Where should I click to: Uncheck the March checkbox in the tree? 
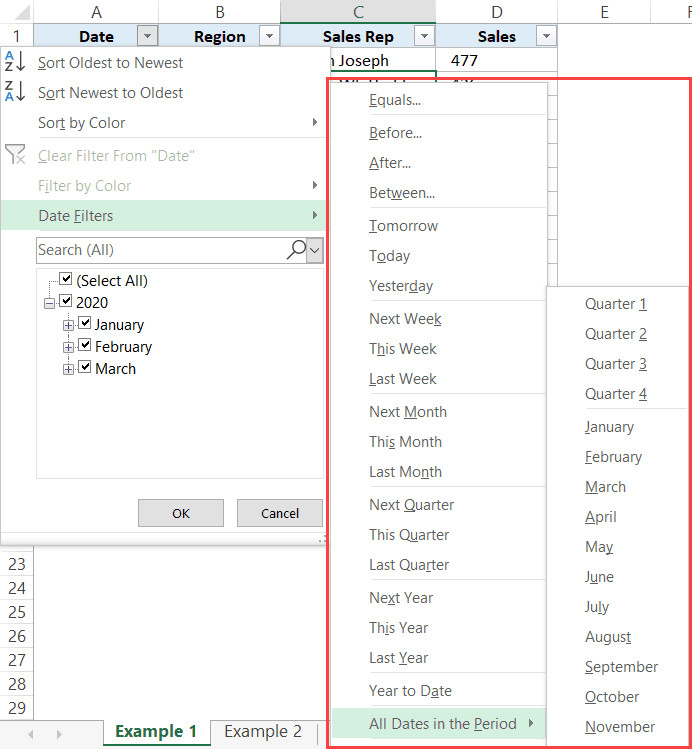pyautogui.click(x=85, y=367)
